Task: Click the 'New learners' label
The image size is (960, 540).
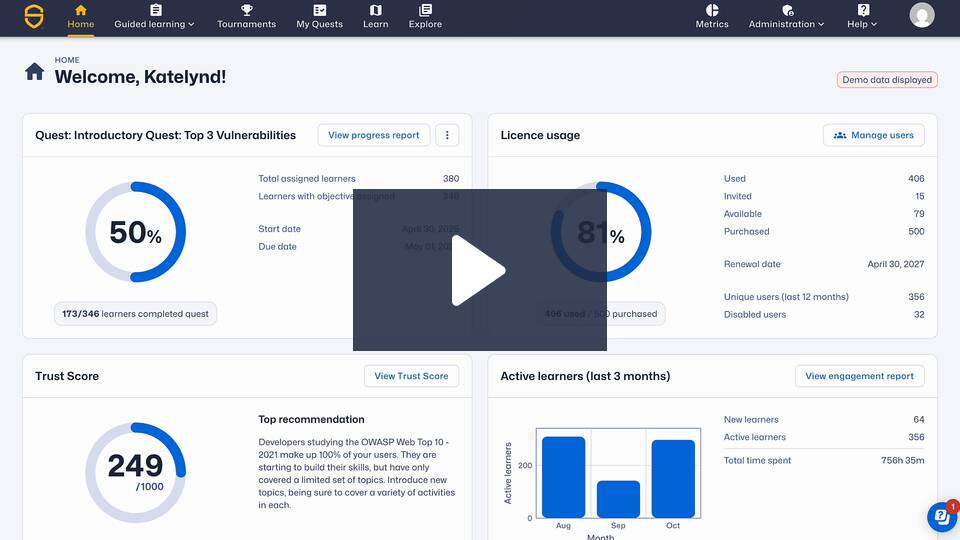Action: [x=751, y=419]
